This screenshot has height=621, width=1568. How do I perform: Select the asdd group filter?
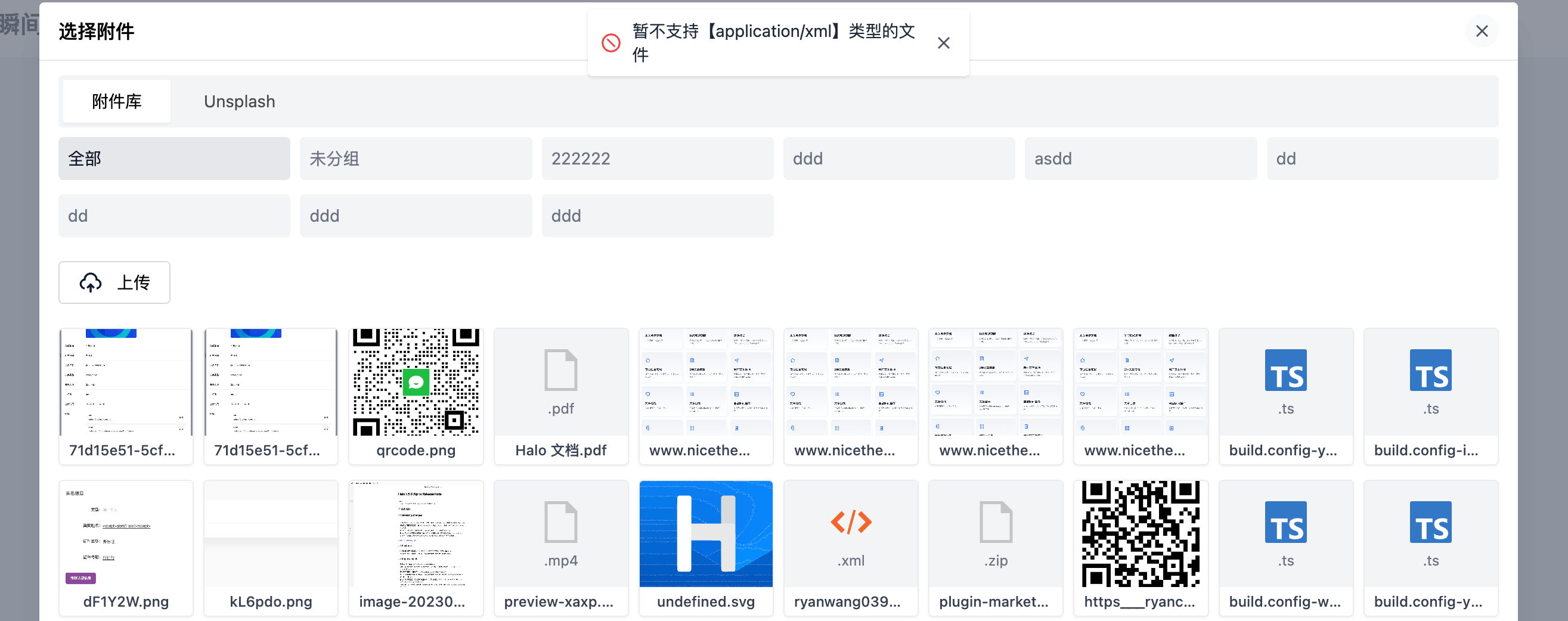point(1140,158)
